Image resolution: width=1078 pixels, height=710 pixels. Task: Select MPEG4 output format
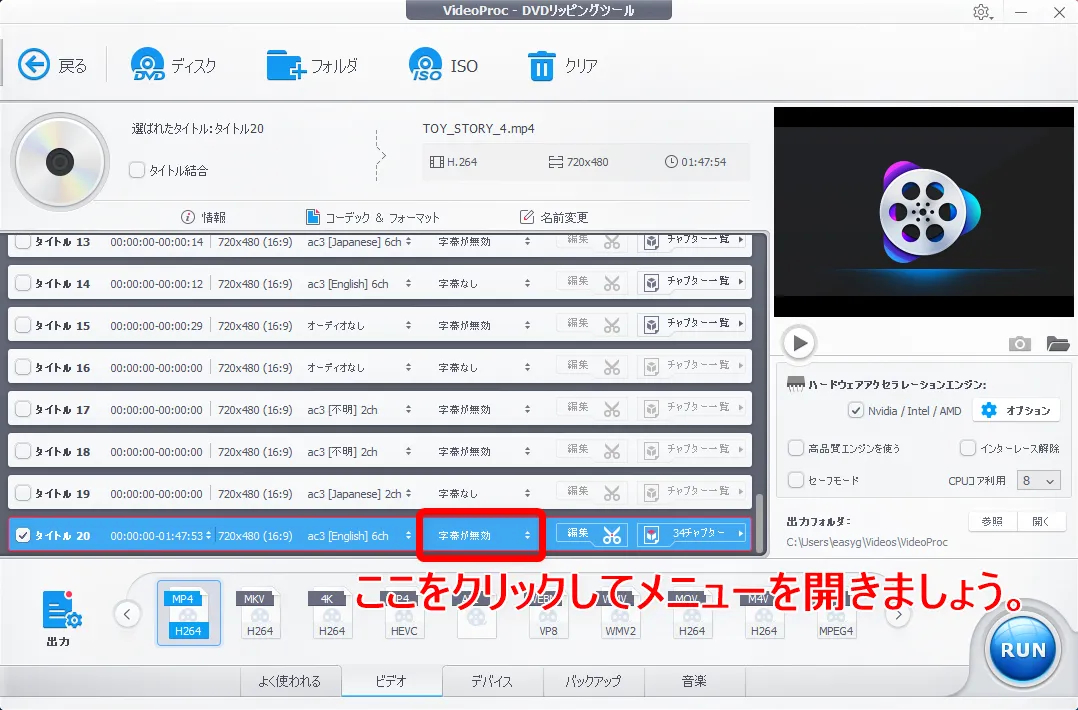pyautogui.click(x=835, y=614)
